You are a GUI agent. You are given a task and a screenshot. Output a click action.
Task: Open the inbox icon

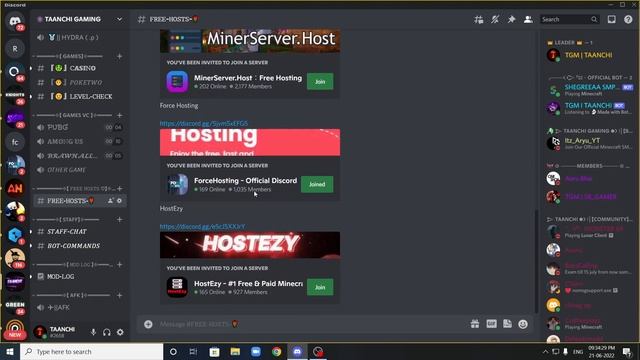click(x=611, y=19)
